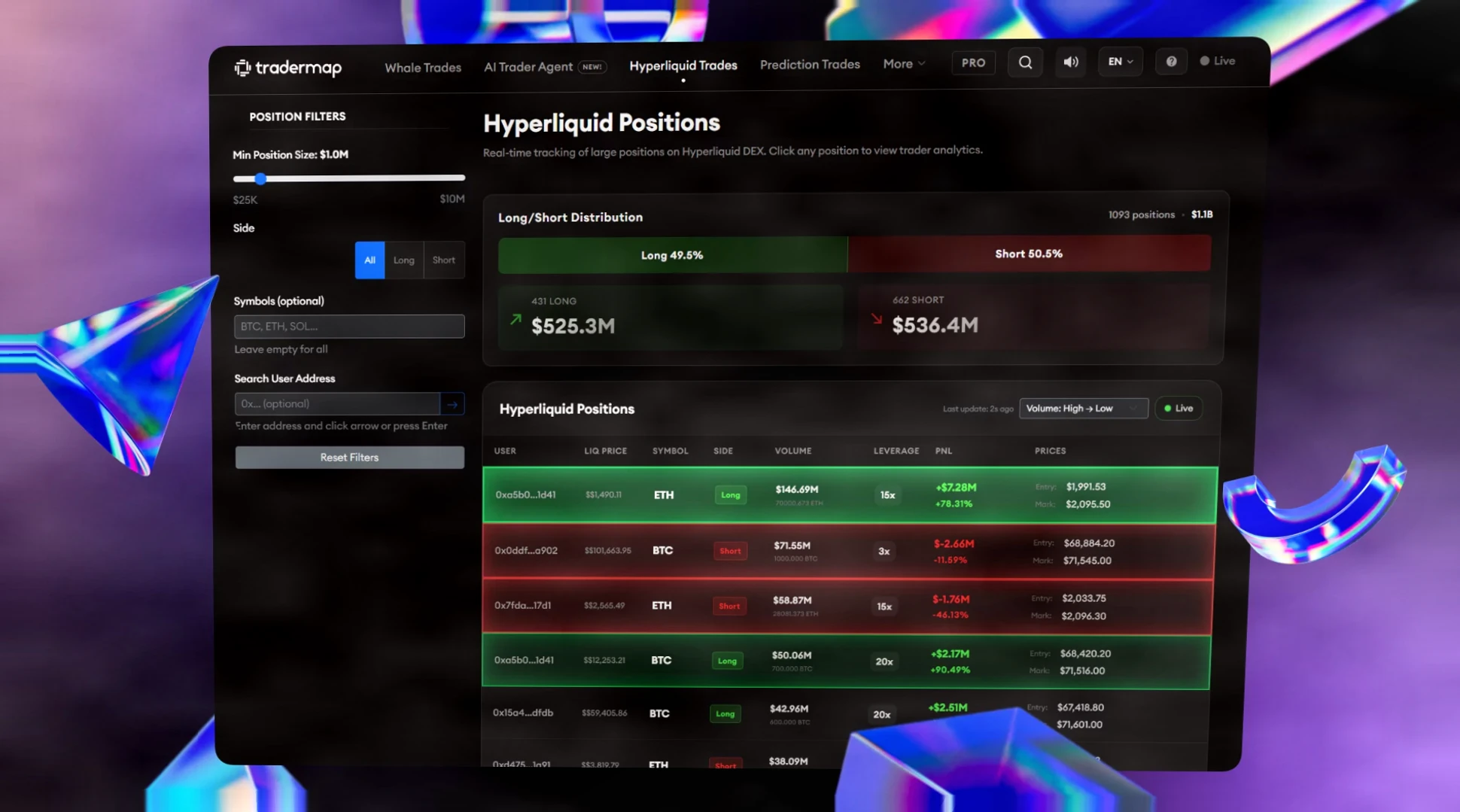Click the 3x leverage badge
Image resolution: width=1460 pixels, height=812 pixels.
coord(884,552)
